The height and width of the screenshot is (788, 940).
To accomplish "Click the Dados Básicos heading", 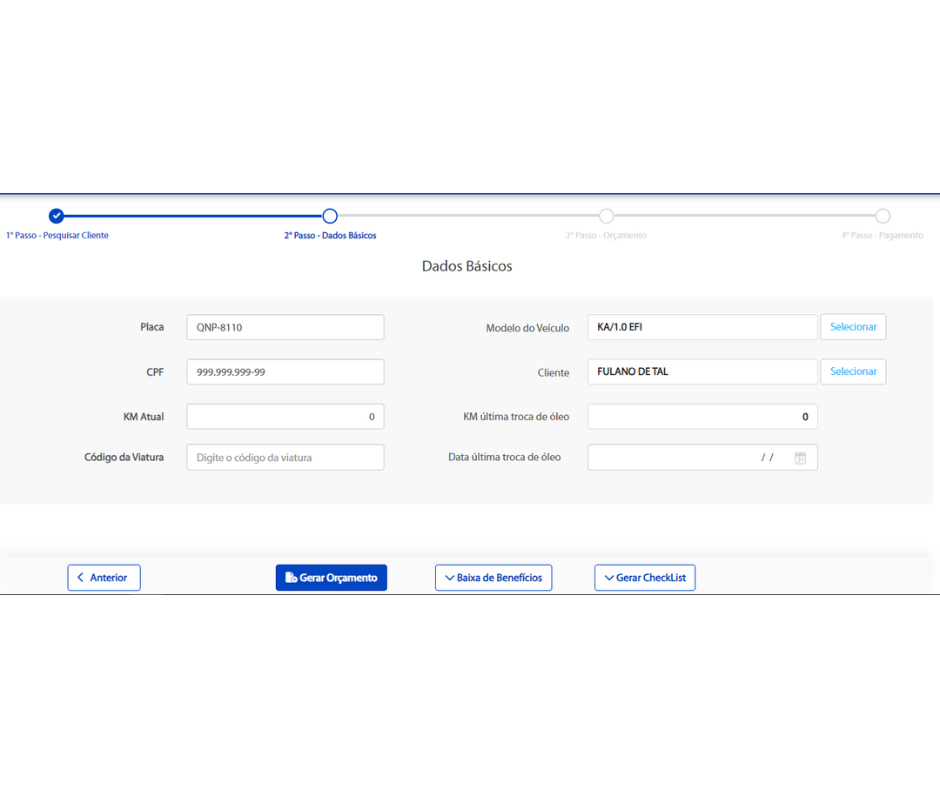I will [467, 266].
